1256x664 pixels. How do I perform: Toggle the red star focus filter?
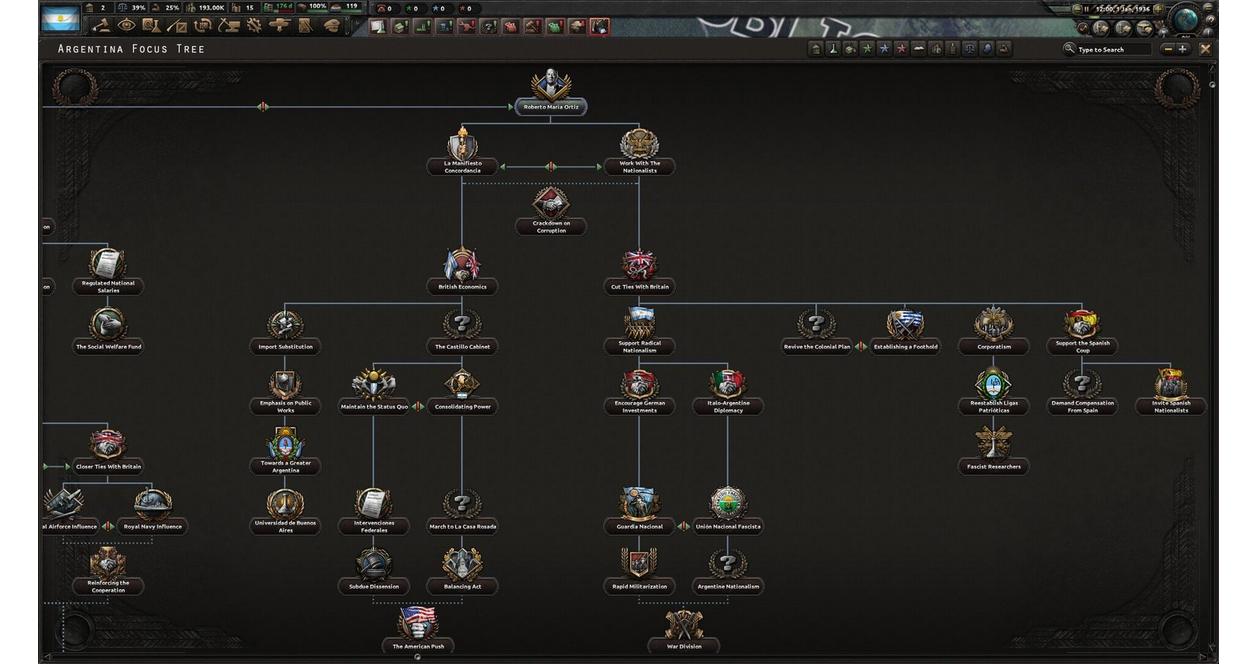pos(901,49)
